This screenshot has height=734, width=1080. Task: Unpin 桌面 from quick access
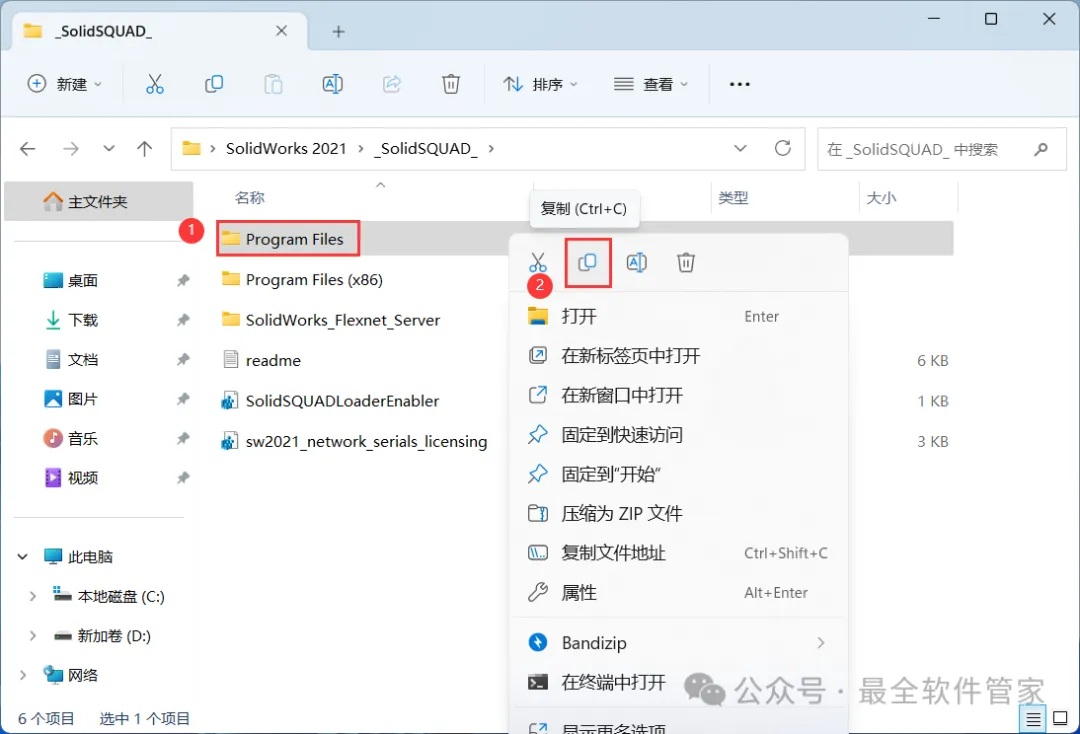[x=183, y=280]
